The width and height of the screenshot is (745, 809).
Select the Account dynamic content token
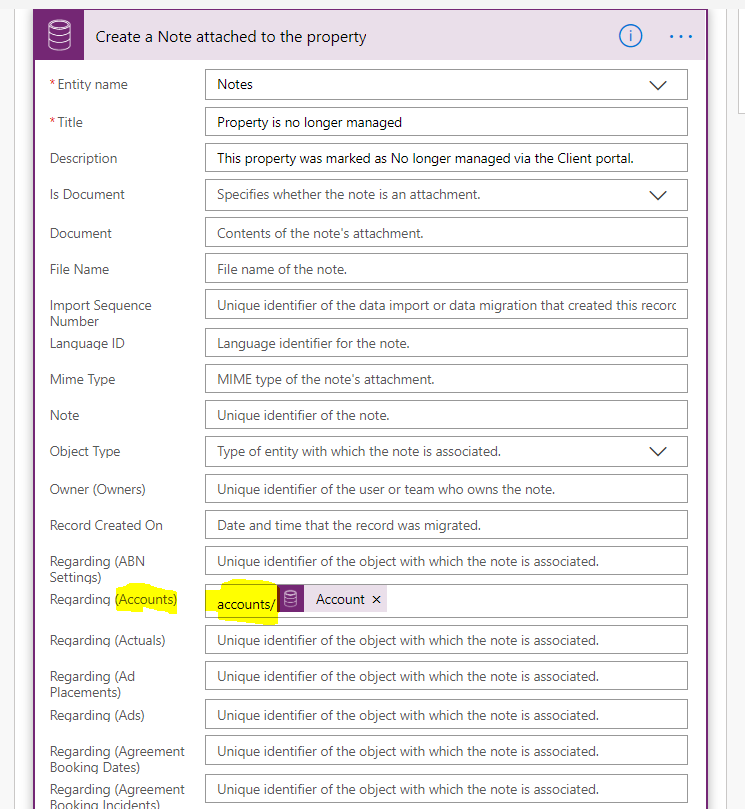340,600
